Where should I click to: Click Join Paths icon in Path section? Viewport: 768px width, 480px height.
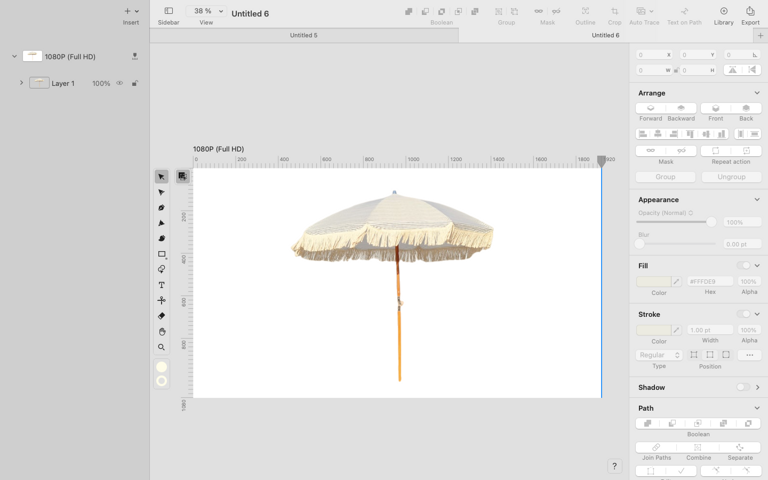656,447
